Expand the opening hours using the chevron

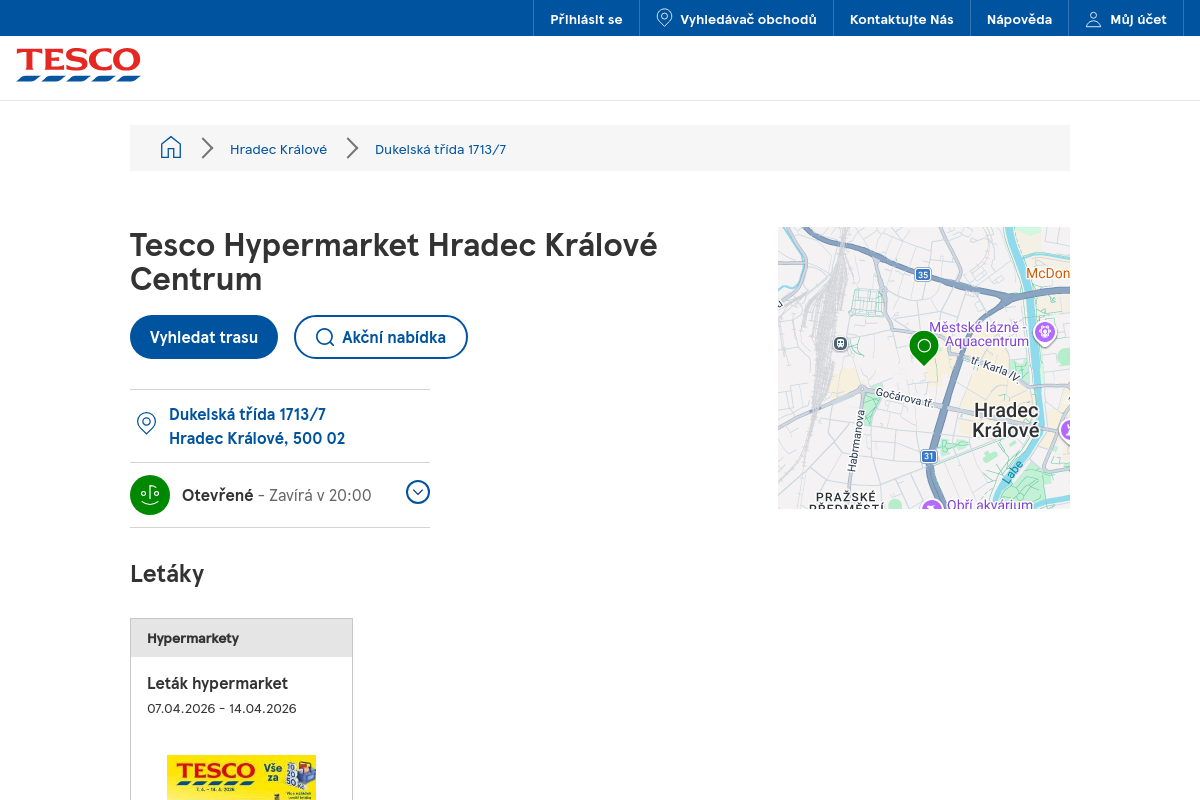click(x=418, y=492)
